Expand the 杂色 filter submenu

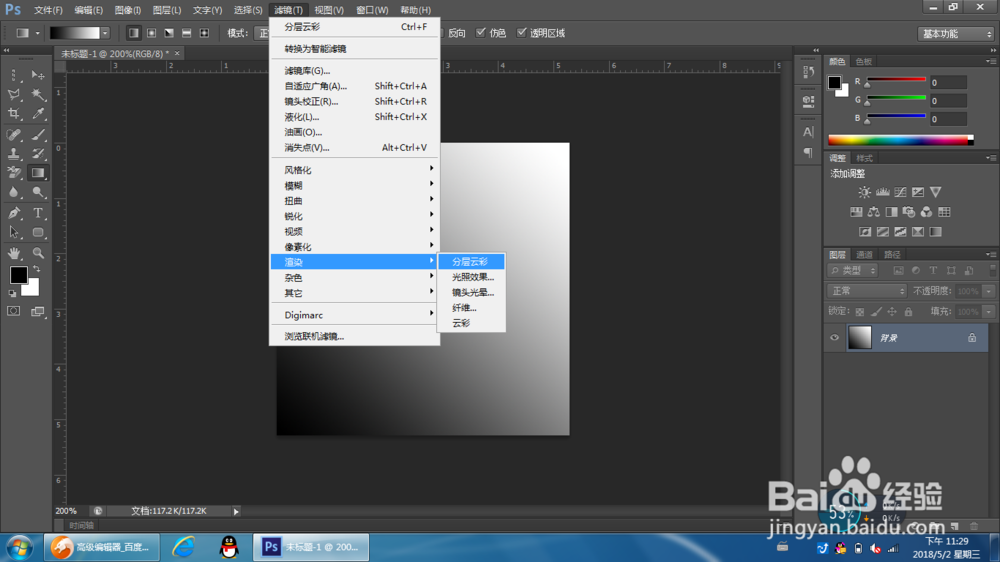(355, 277)
